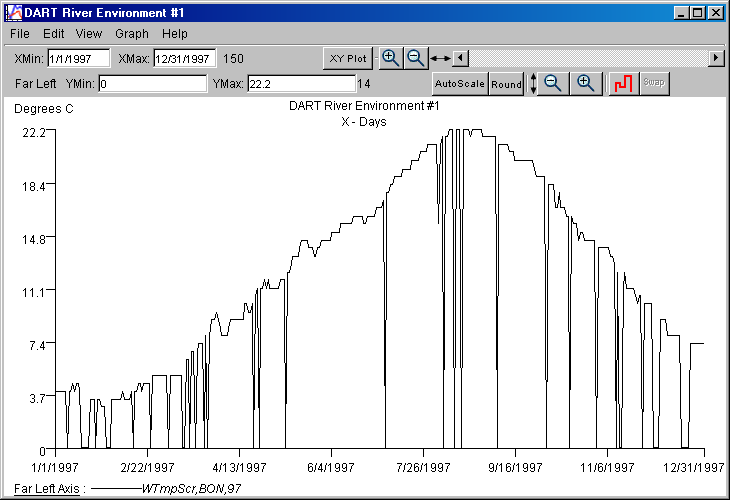Zoom out on the Y axis

tap(552, 84)
